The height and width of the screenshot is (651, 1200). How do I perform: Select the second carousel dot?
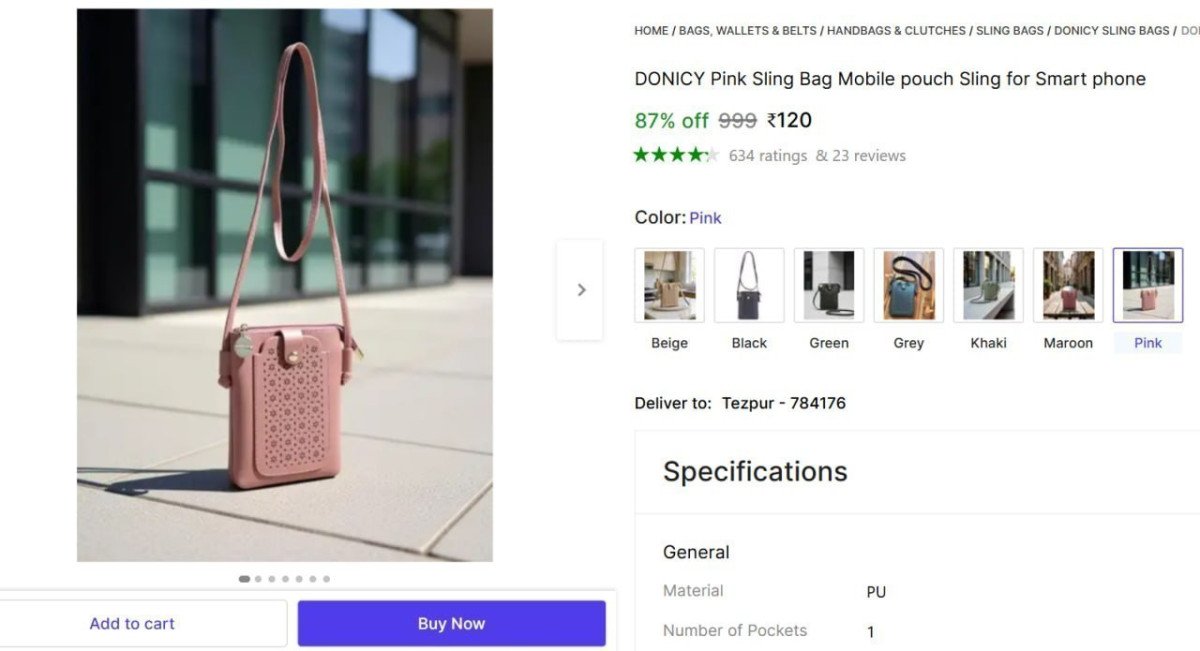pos(257,578)
